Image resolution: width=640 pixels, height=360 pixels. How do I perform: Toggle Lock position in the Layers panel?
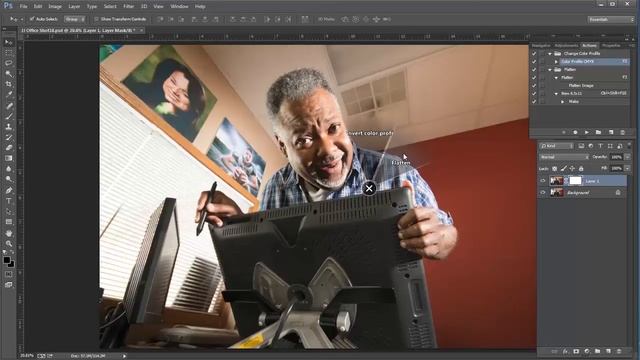(x=572, y=168)
